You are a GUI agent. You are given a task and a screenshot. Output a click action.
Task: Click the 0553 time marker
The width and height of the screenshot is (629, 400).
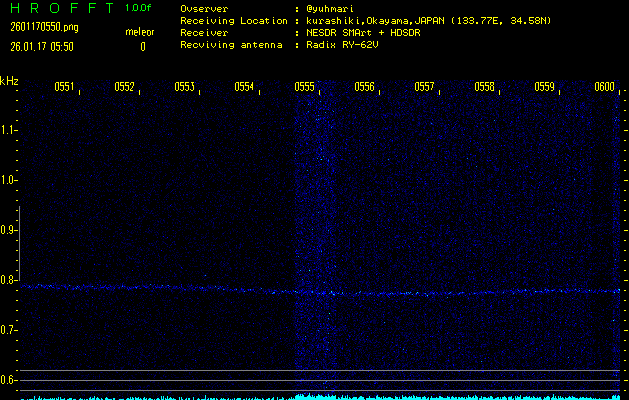coord(184,87)
